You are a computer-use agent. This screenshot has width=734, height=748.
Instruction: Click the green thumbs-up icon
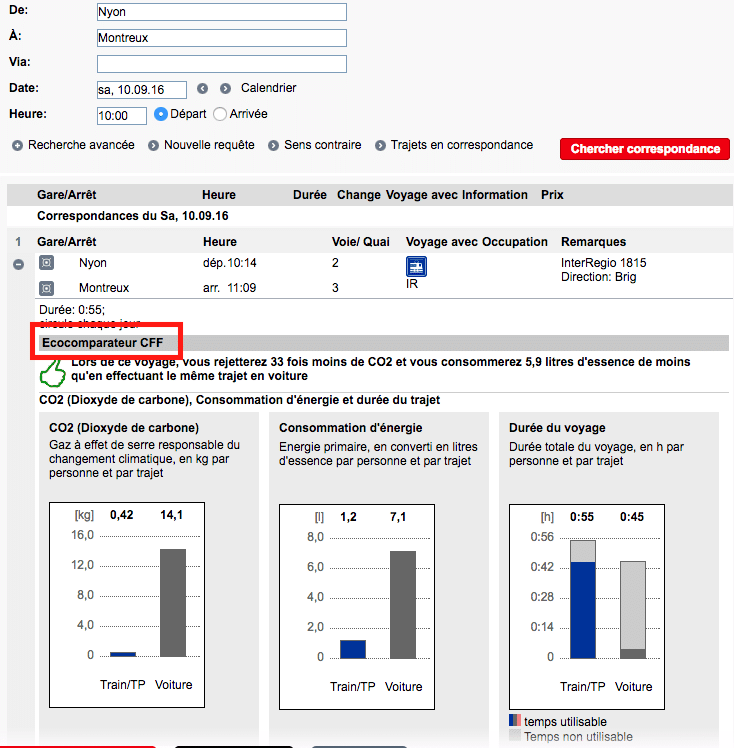pyautogui.click(x=52, y=373)
